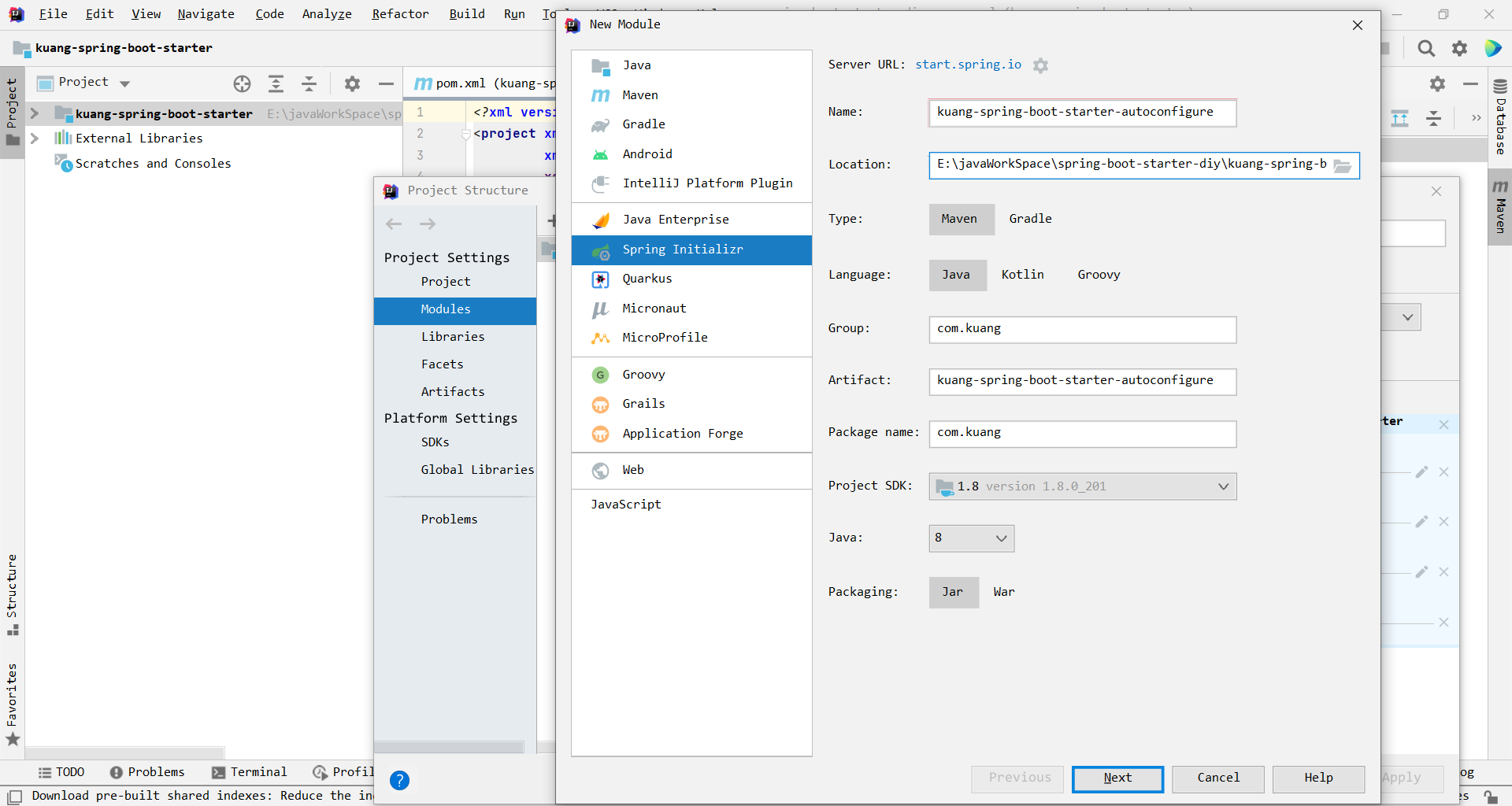Select JavaScript module type
The height and width of the screenshot is (806, 1512).
(x=691, y=505)
